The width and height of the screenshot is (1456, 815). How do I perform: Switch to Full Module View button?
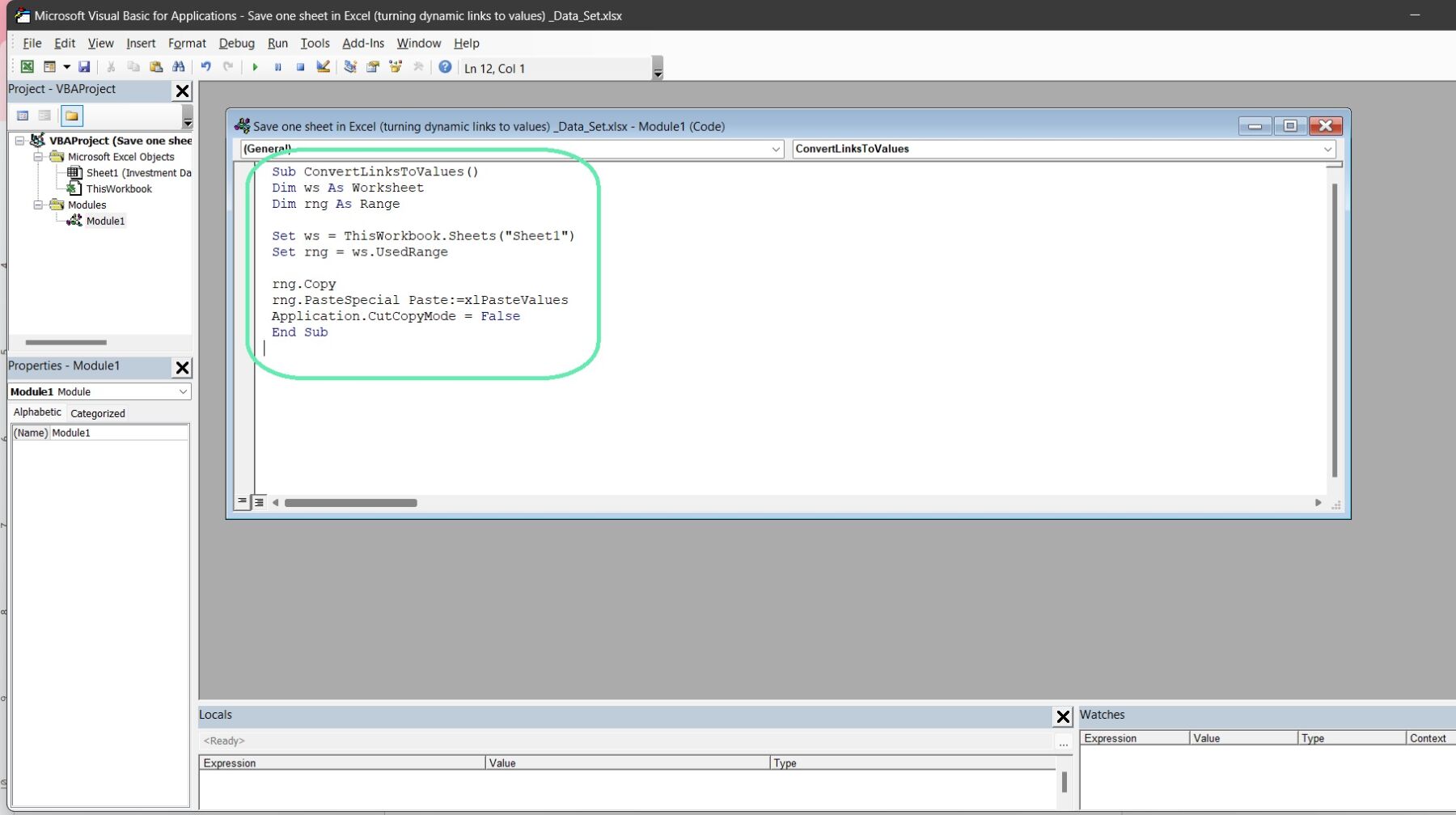click(259, 502)
